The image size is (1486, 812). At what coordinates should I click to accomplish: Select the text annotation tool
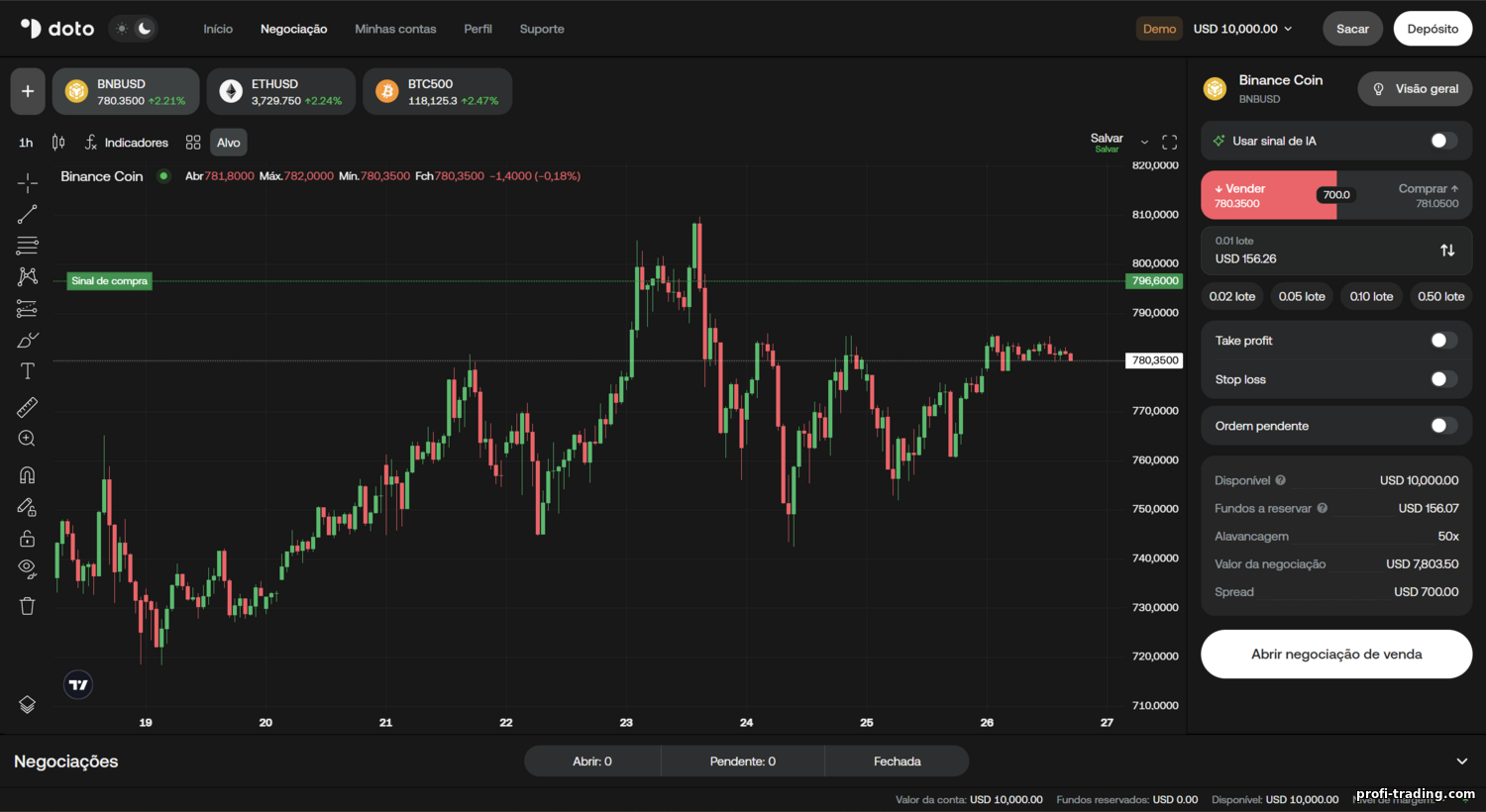pyautogui.click(x=27, y=371)
